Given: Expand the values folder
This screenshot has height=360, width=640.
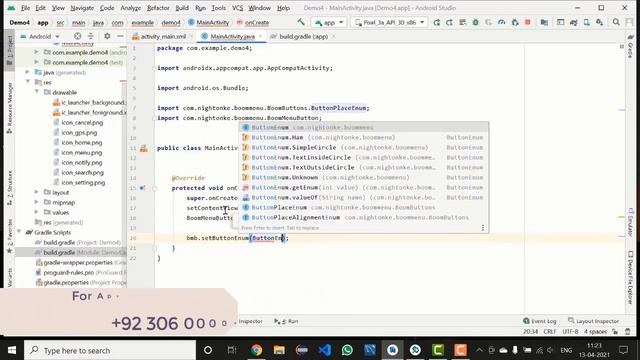Looking at the screenshot, I should coord(37,212).
